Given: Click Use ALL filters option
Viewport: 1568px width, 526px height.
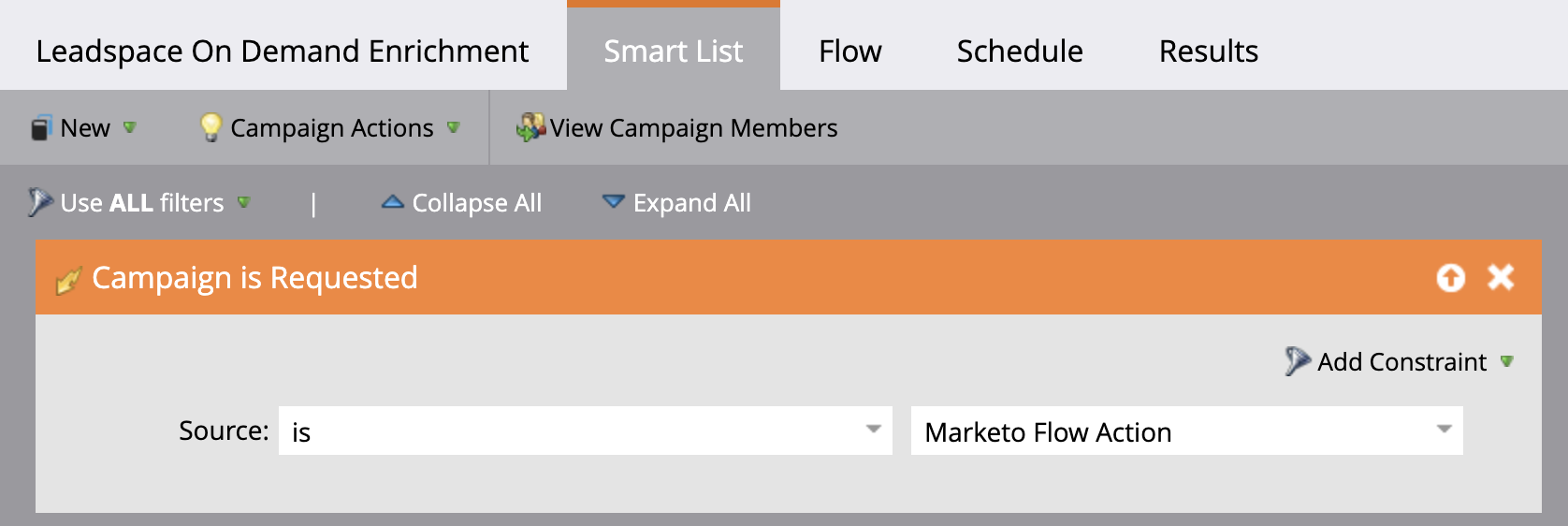Looking at the screenshot, I should [x=140, y=202].
